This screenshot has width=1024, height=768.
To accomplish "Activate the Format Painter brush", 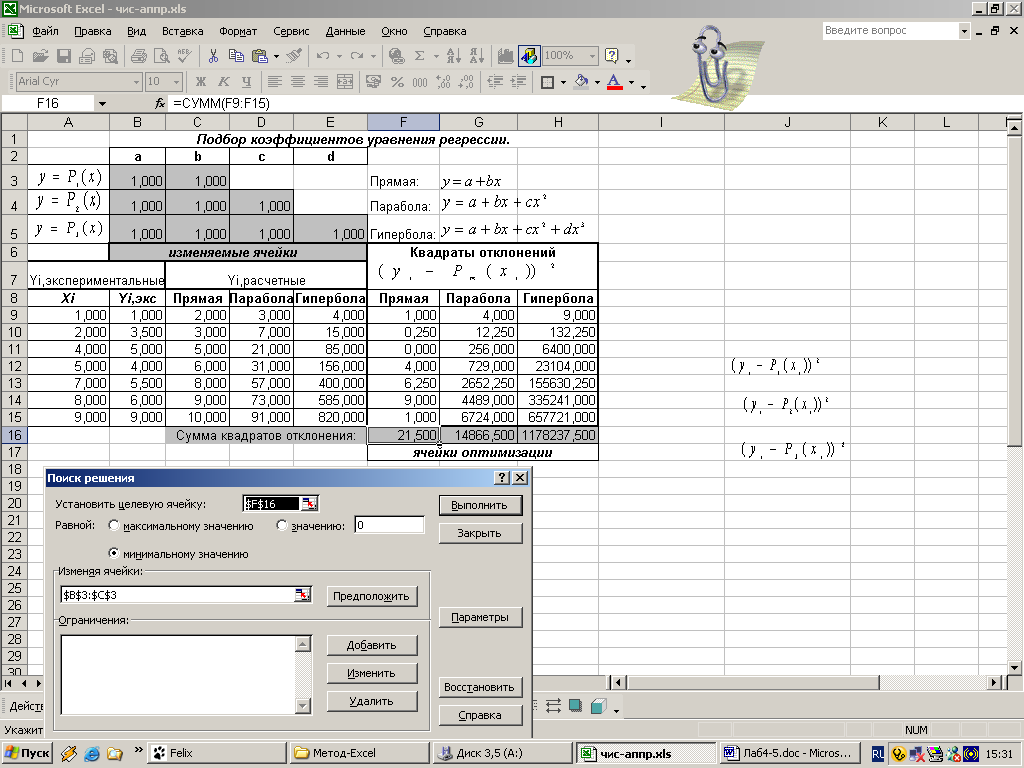I will click(295, 56).
